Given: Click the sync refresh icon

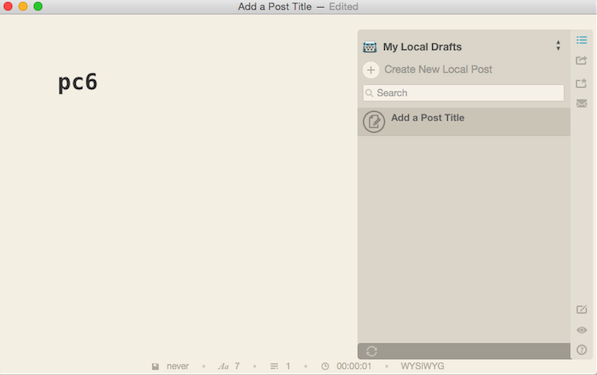Looking at the screenshot, I should click(x=372, y=351).
